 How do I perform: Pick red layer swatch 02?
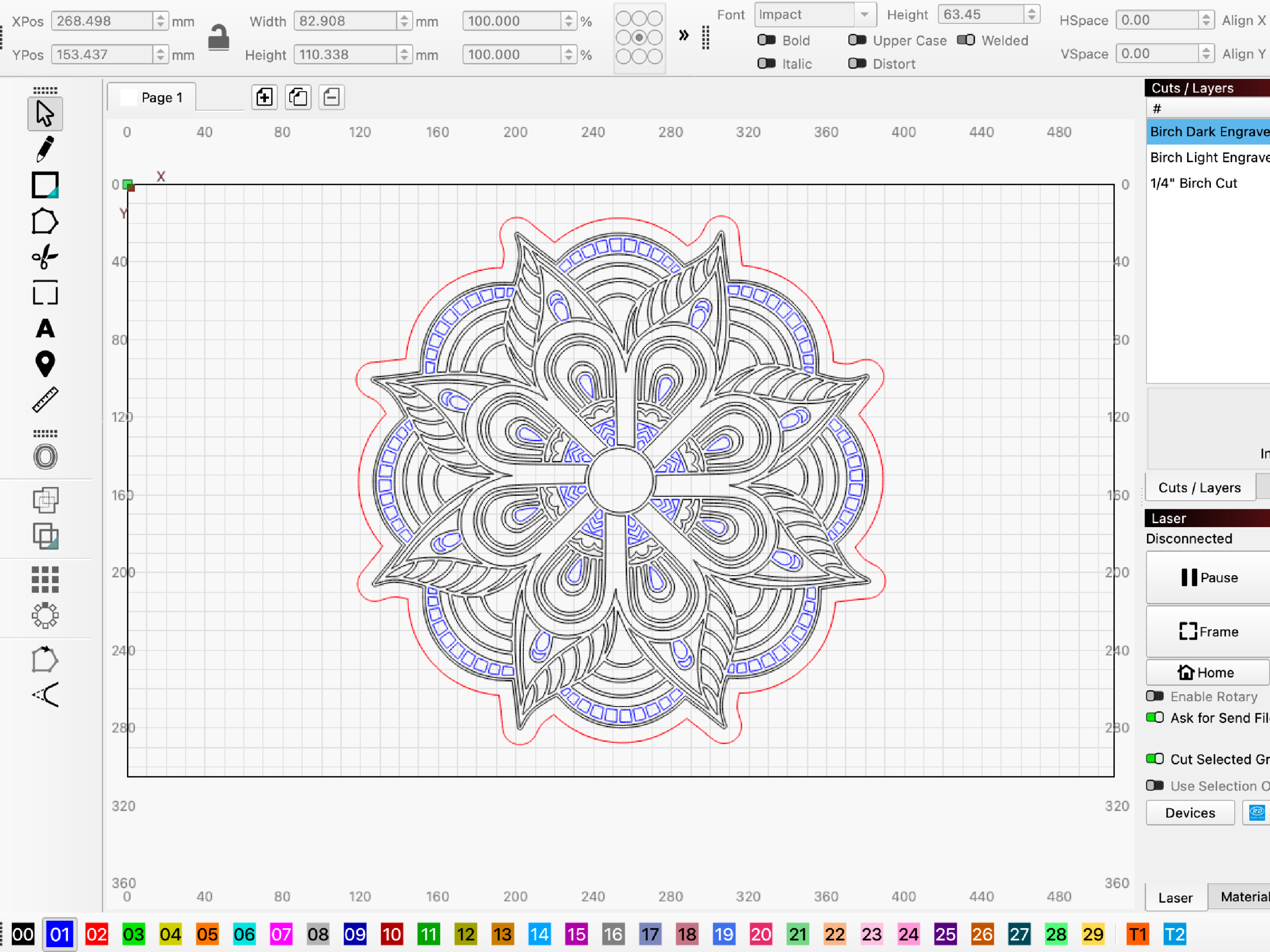[x=96, y=934]
